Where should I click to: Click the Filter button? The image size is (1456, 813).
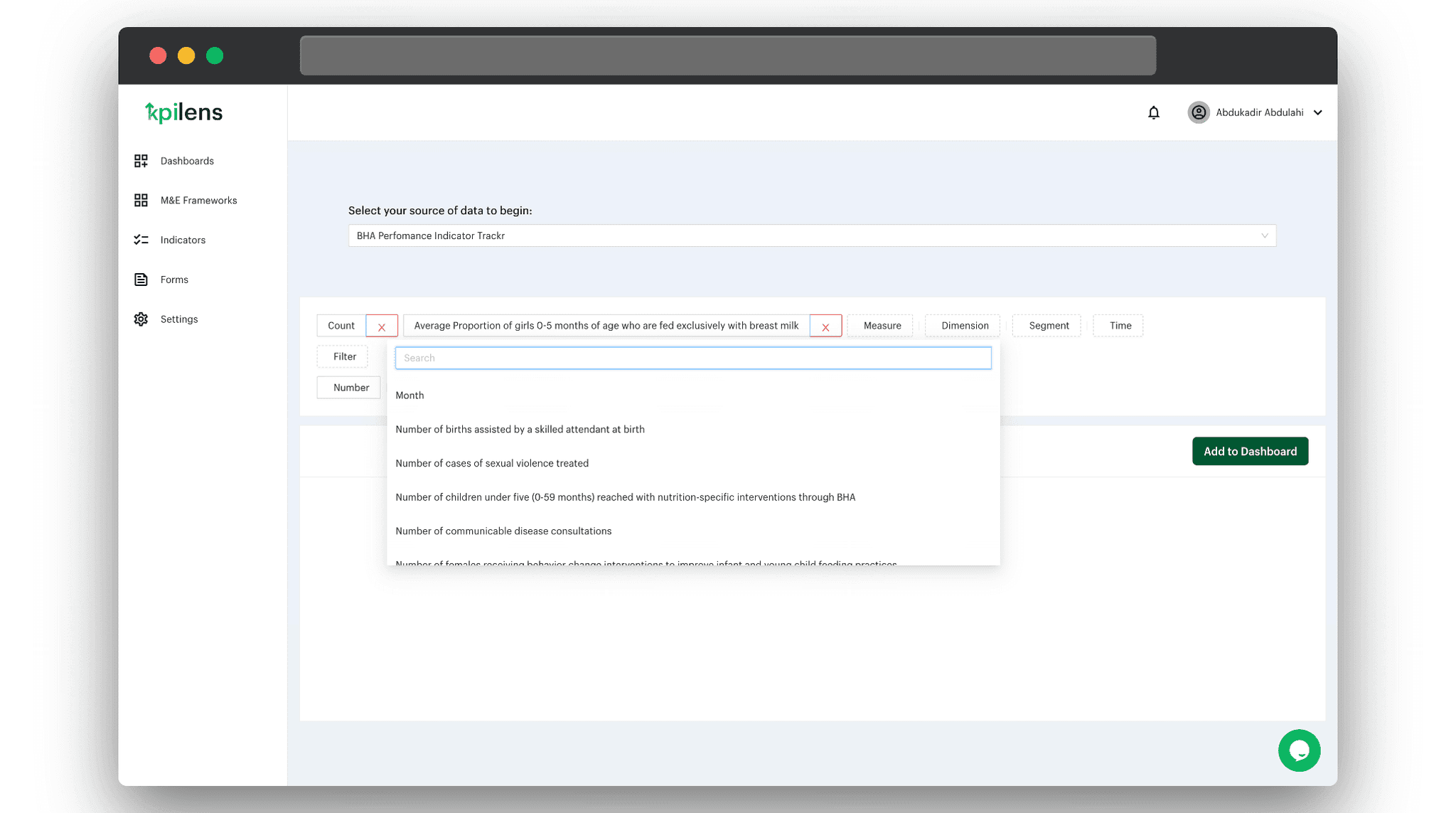pos(344,357)
